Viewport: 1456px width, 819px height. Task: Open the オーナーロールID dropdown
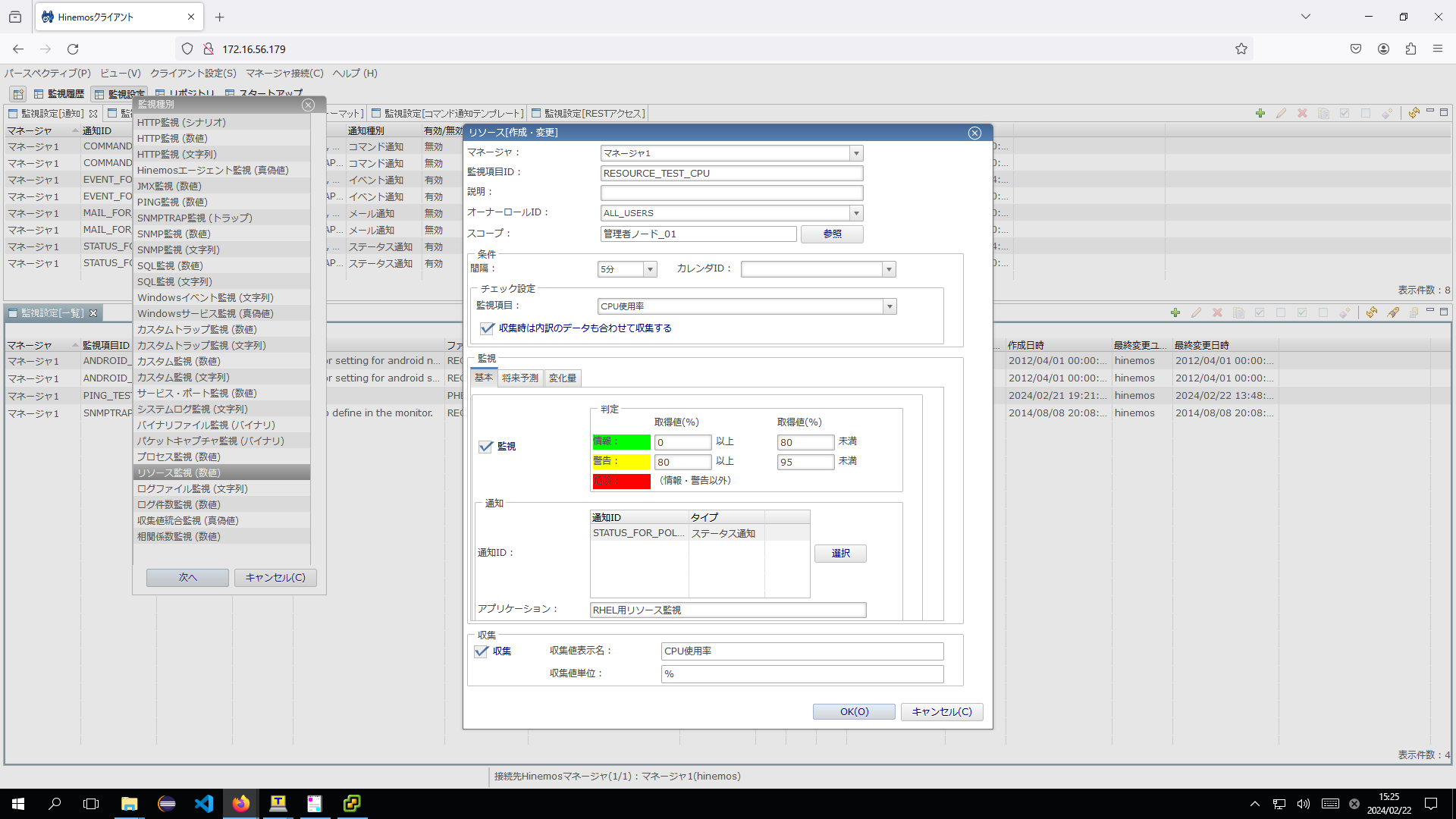click(856, 214)
